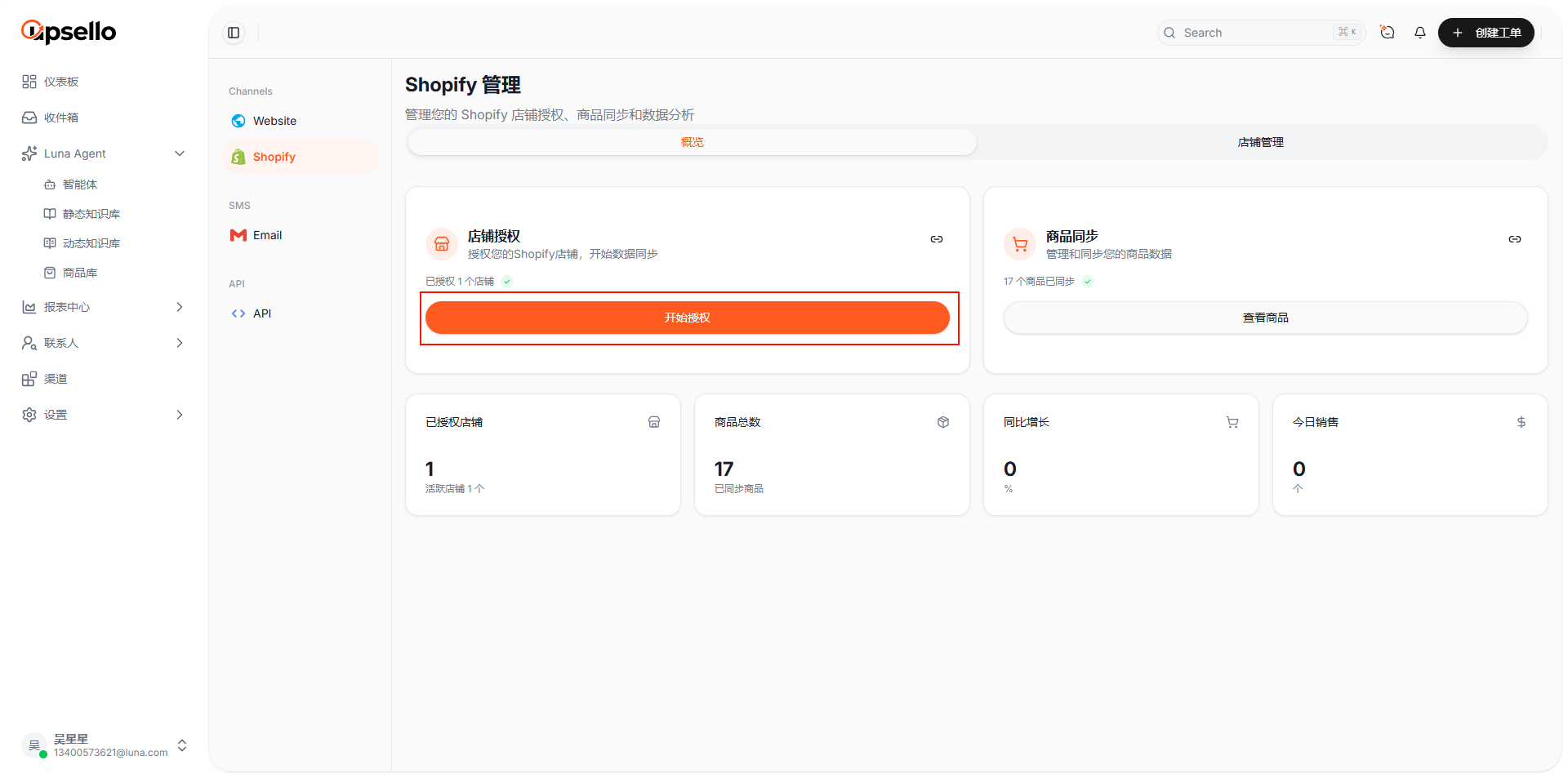Expand 设置 chevron
1568x778 pixels.
tap(180, 415)
